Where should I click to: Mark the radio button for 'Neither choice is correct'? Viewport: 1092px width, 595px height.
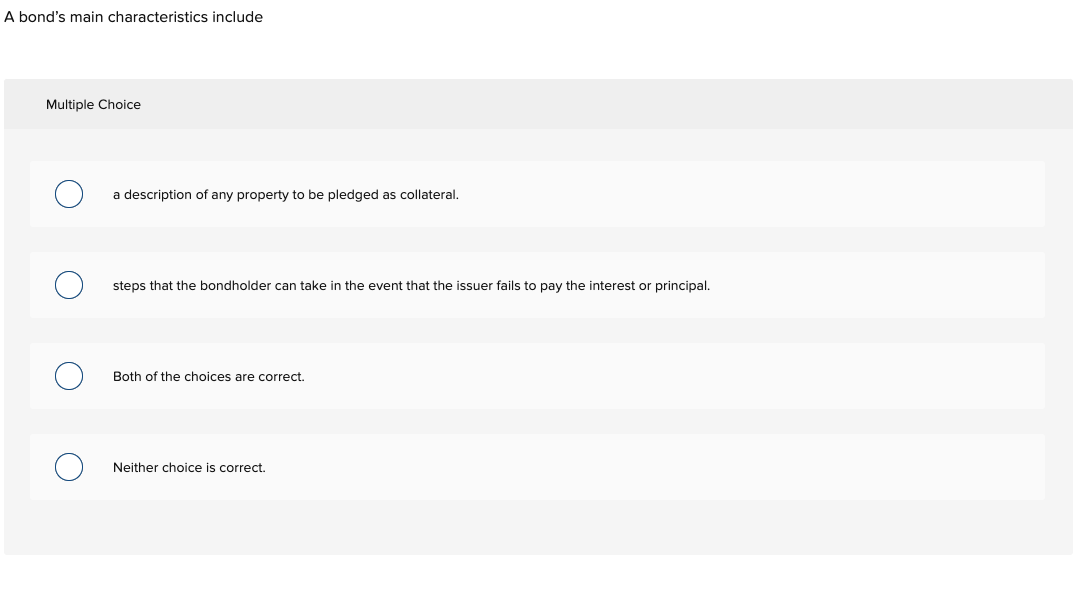tap(69, 467)
